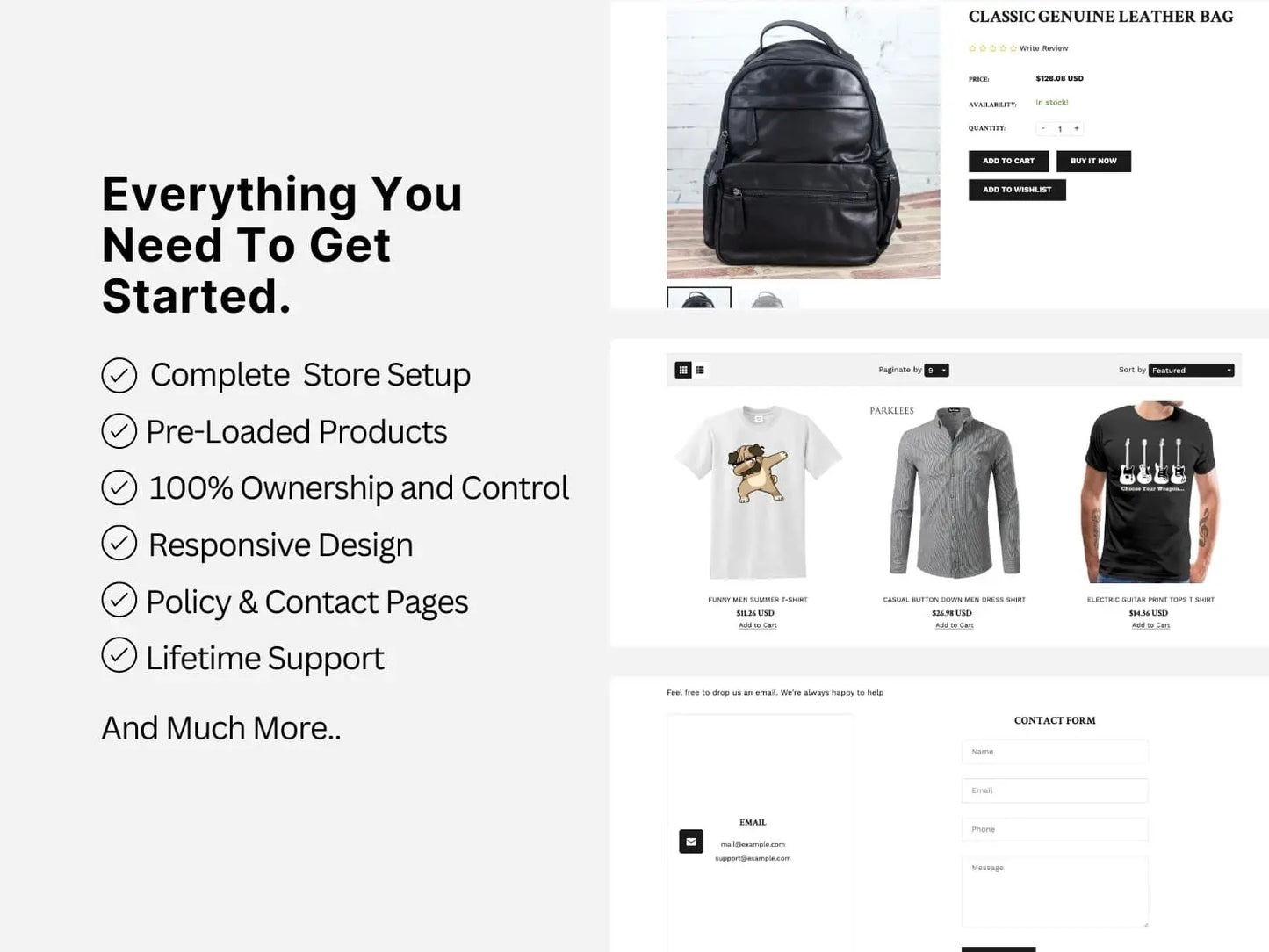Screen dimensions: 1269x952
Task: Open the Sort by Featured dropdown
Action: click(1191, 371)
